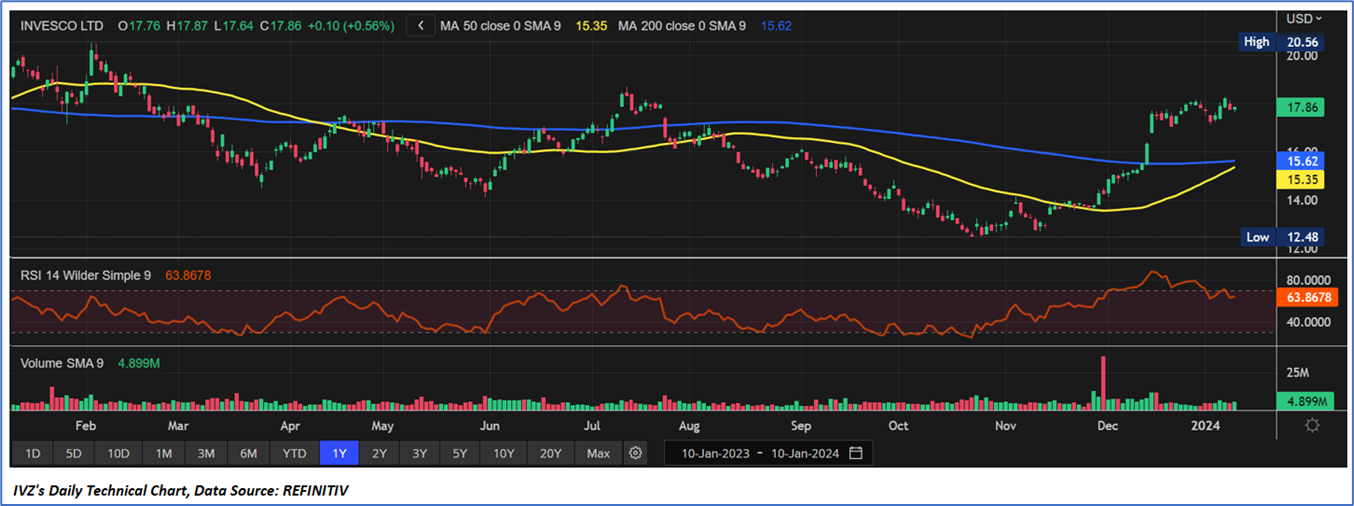This screenshot has width=1354, height=506.
Task: Click the Volume SMA 9 label
Action: pos(62,363)
